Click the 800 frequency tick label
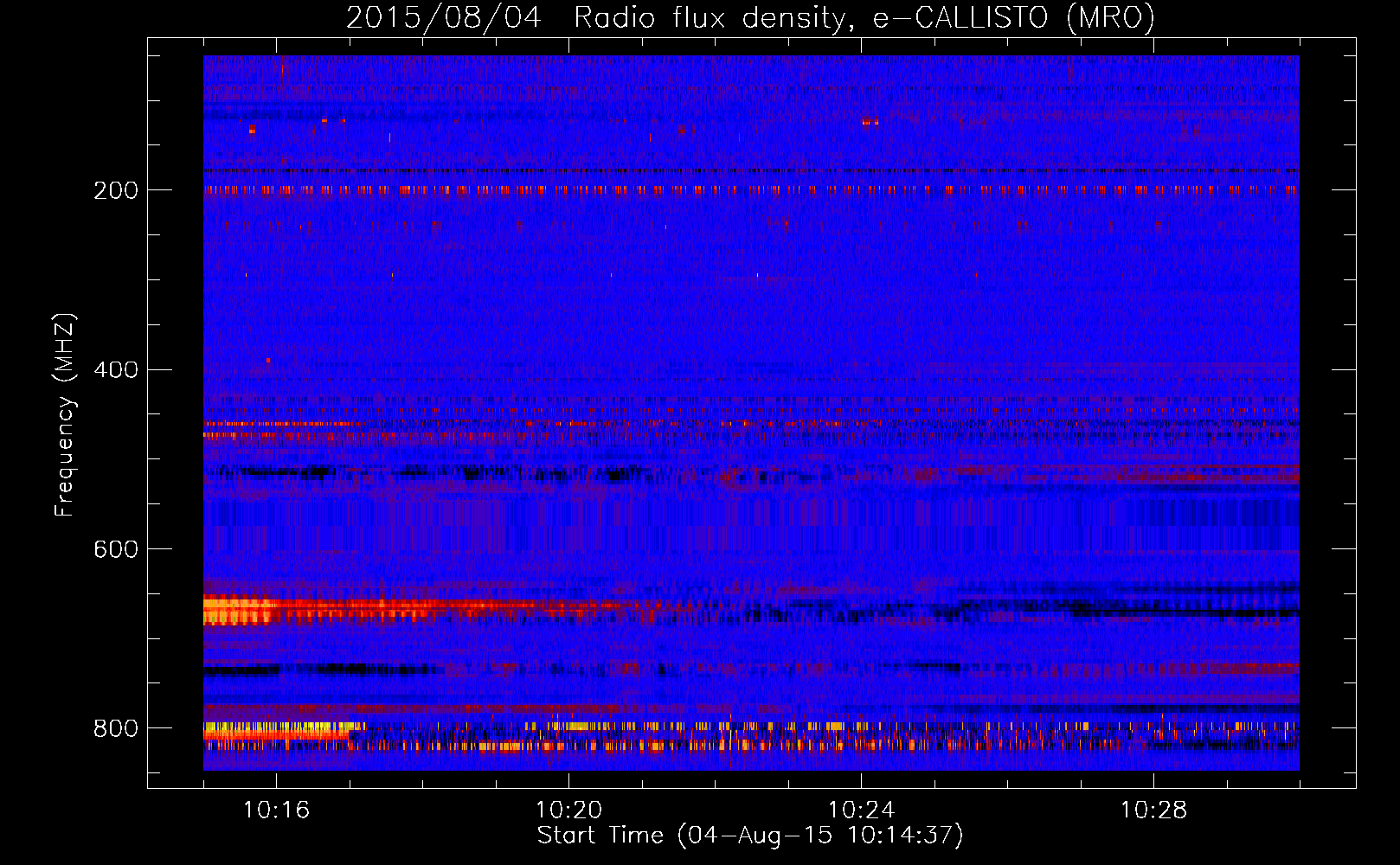1400x865 pixels. click(x=116, y=728)
